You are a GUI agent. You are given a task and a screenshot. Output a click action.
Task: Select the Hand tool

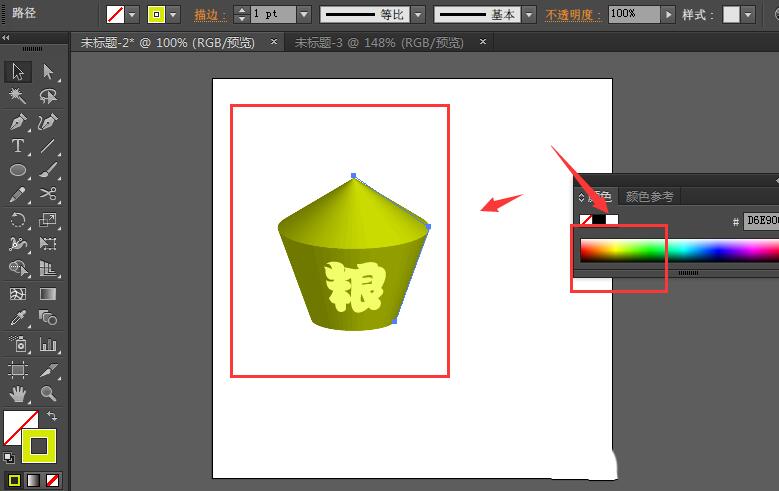18,394
